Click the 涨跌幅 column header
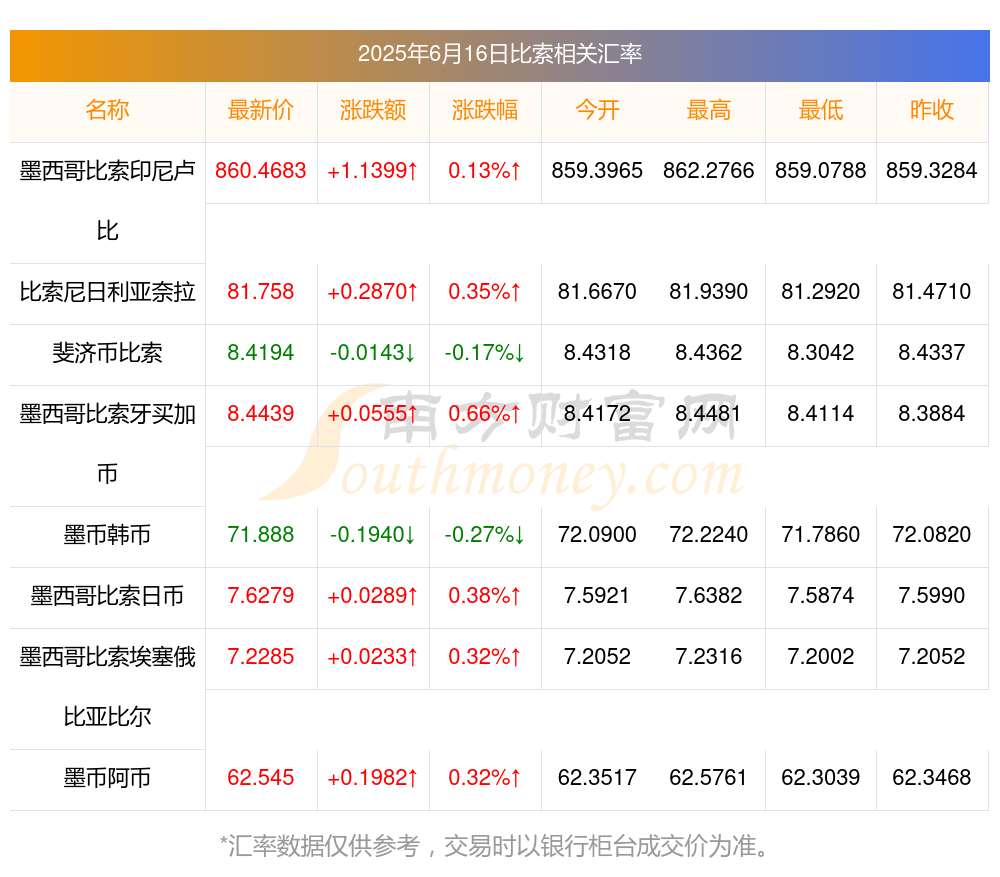 (x=485, y=110)
